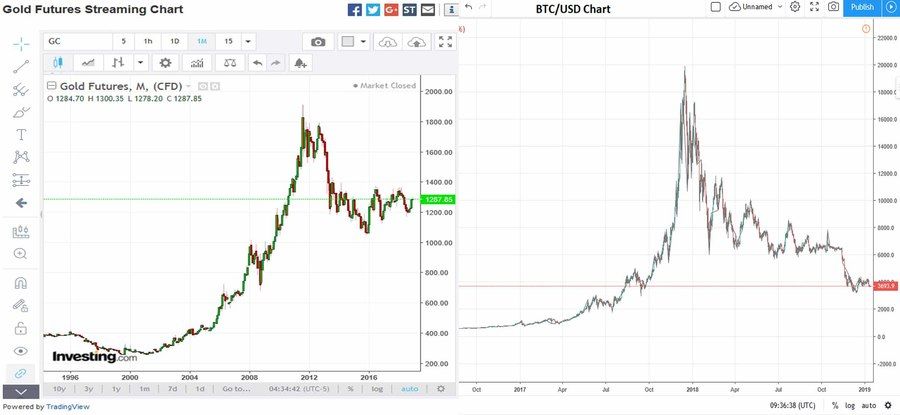Open the Indicators button
Screen dimensions: 900x415
[197, 63]
